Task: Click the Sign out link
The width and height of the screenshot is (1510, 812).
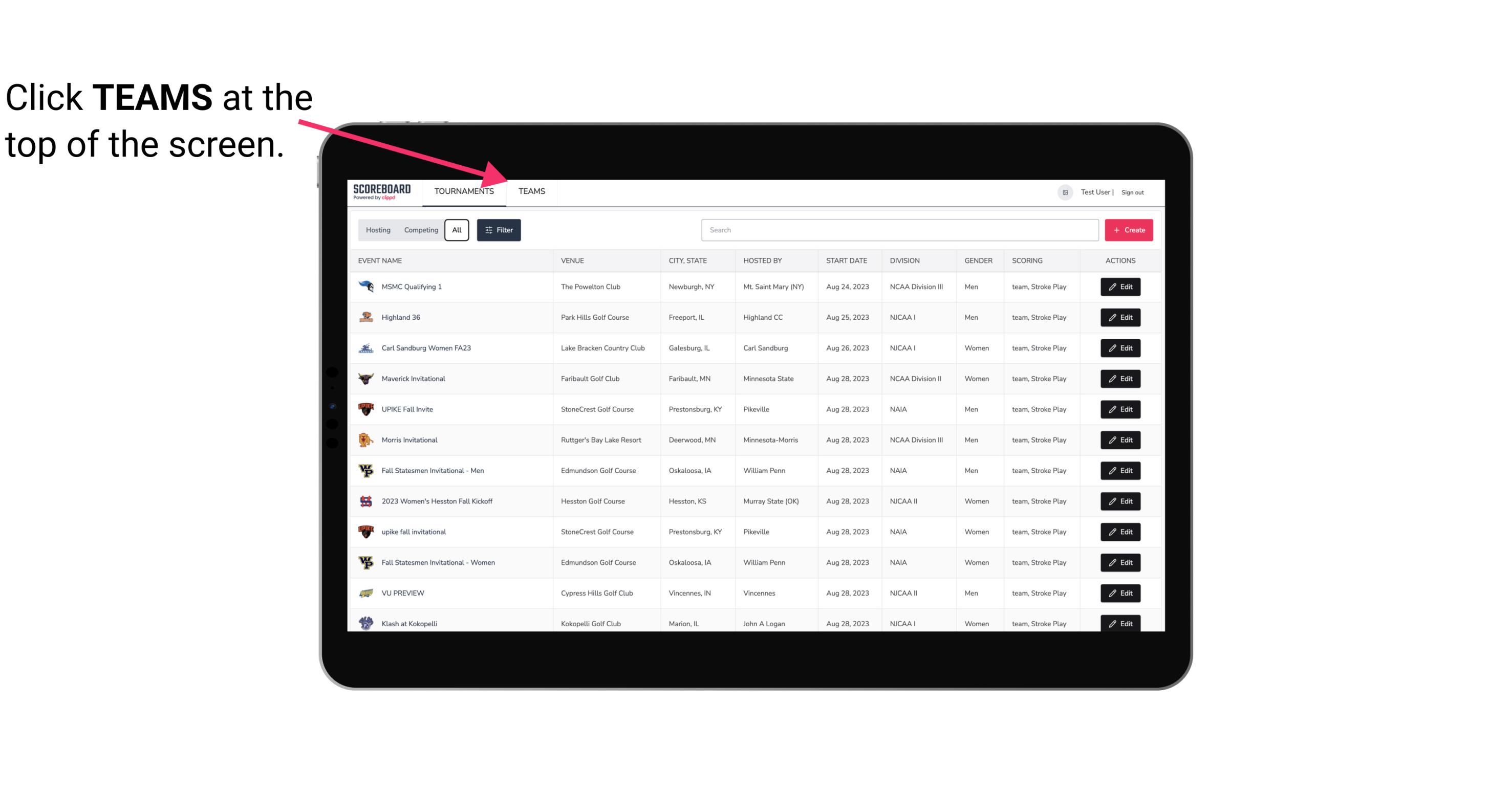Action: pos(1132,192)
